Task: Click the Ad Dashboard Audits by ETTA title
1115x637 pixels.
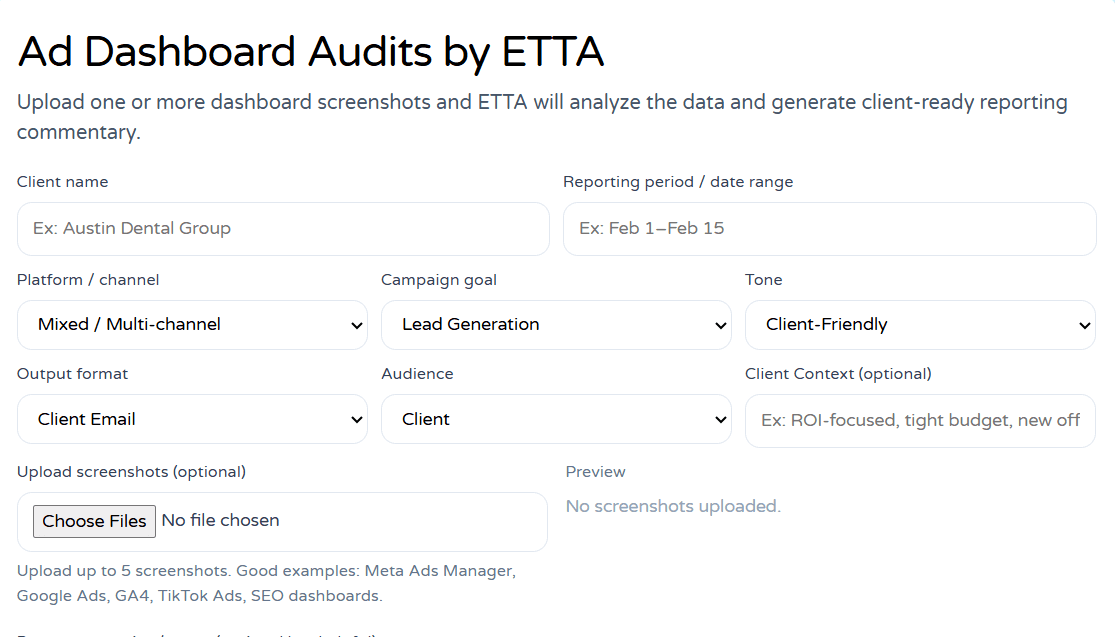Action: click(x=310, y=52)
